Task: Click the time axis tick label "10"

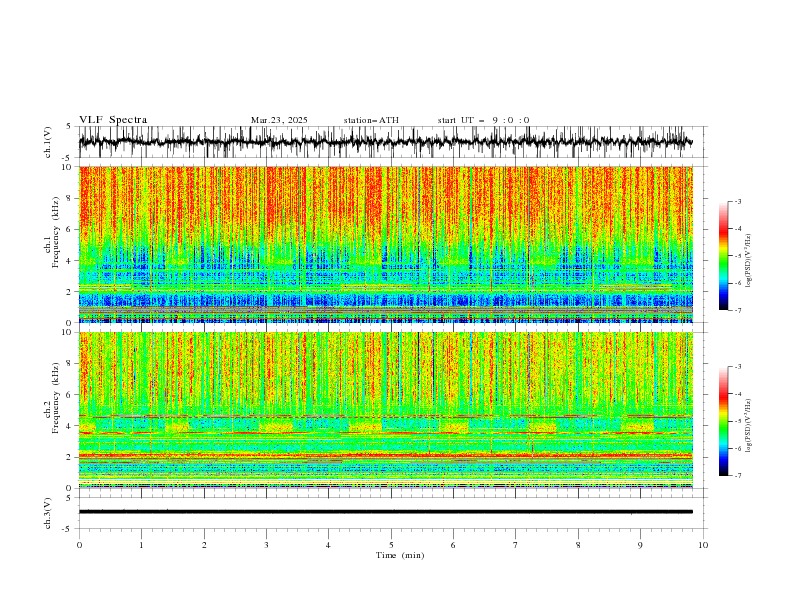Action: click(703, 545)
